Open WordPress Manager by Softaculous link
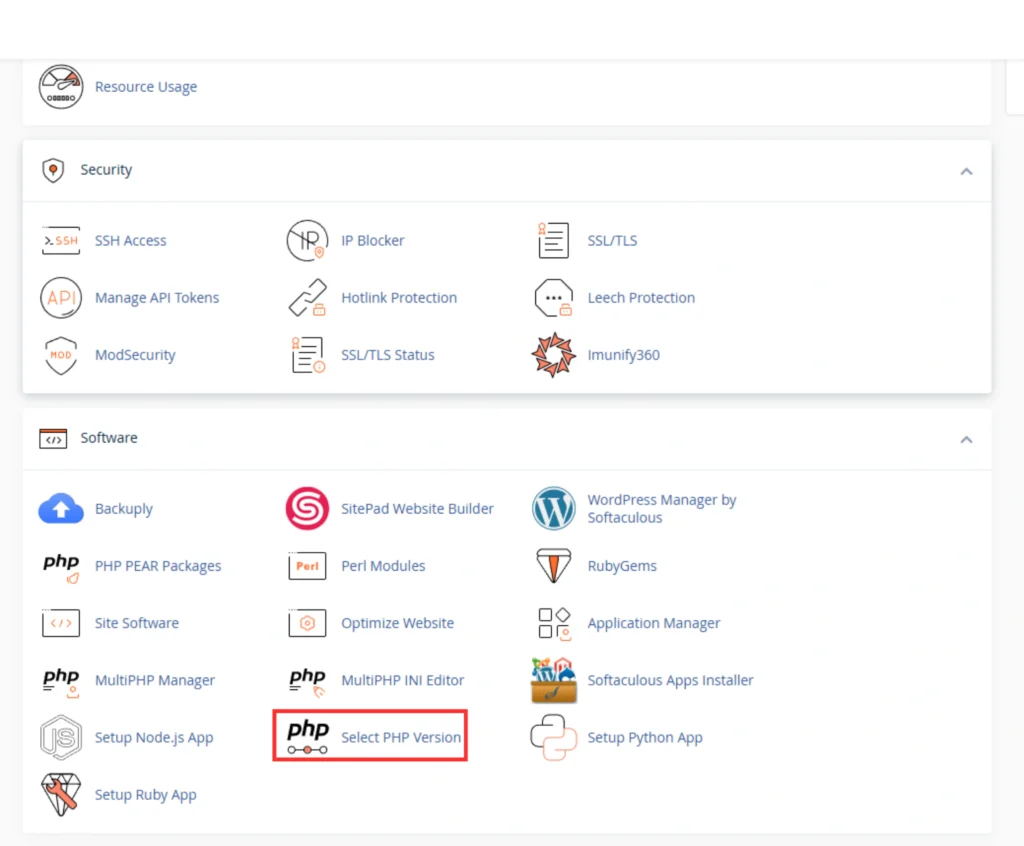This screenshot has width=1024, height=846. pos(662,508)
